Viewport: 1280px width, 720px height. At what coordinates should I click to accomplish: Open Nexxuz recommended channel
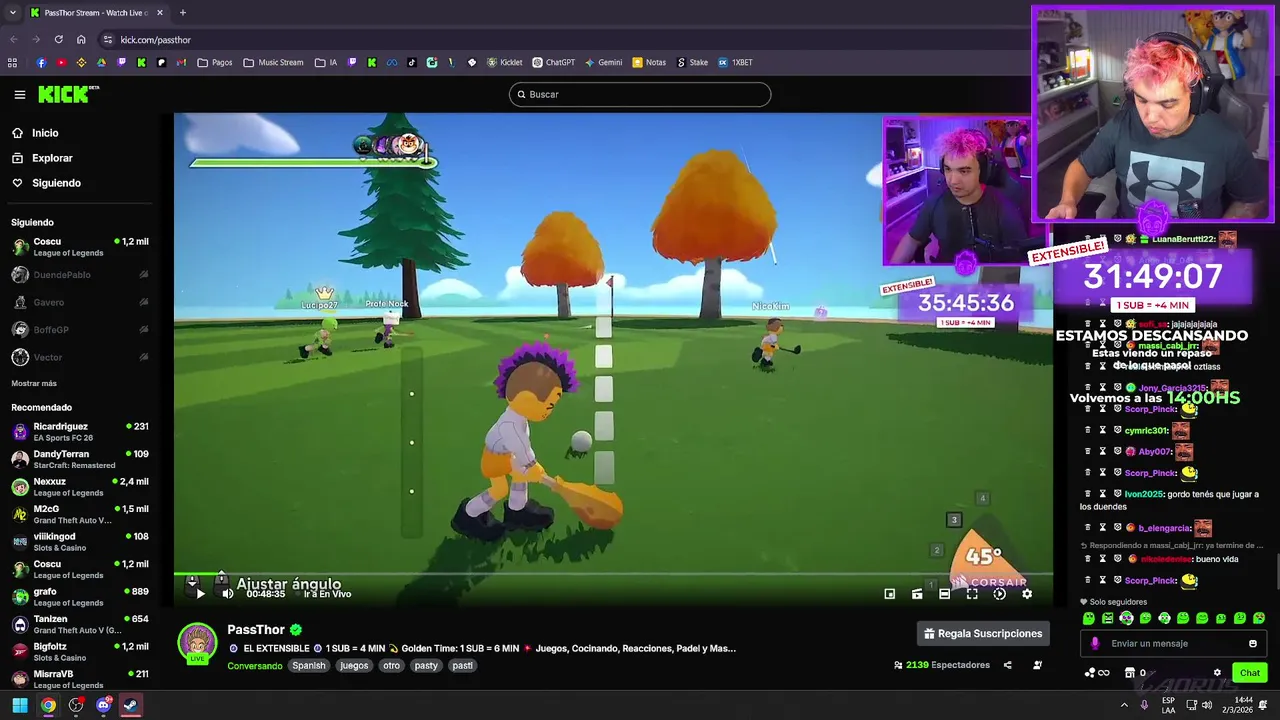(80, 487)
